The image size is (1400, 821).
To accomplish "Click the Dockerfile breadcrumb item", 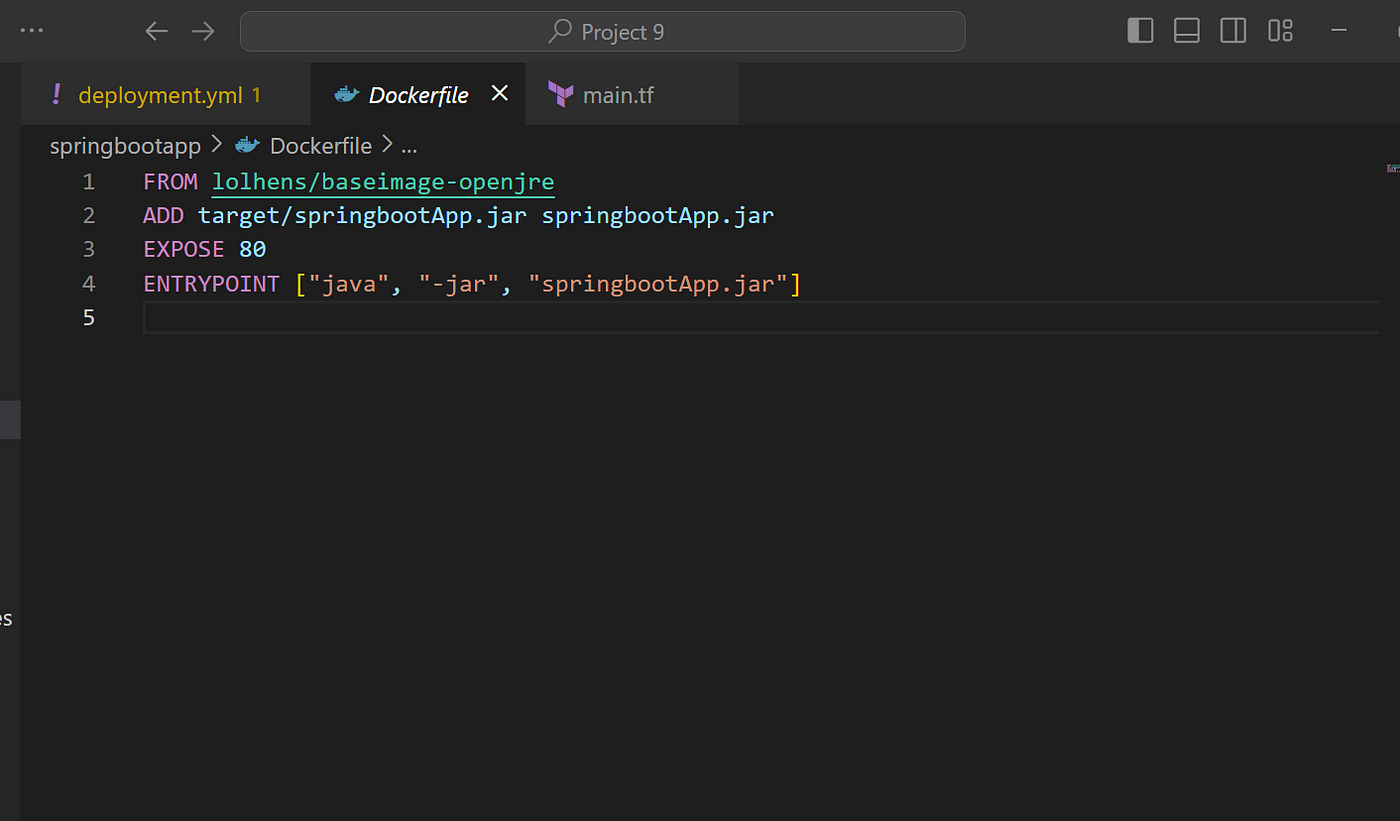I will [x=320, y=146].
